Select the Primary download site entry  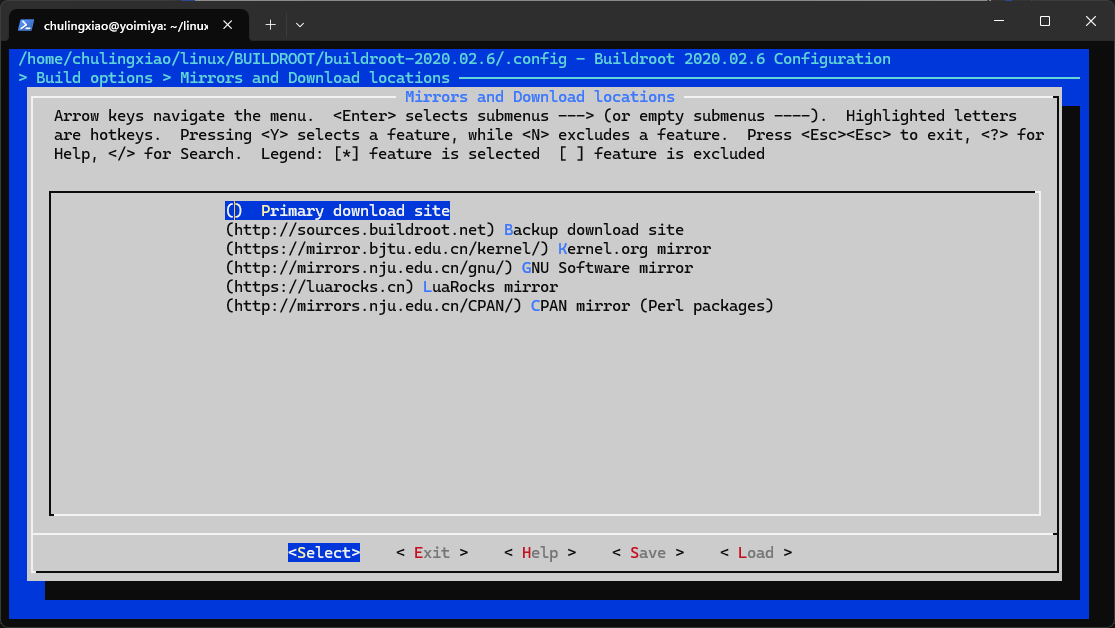tap(338, 211)
